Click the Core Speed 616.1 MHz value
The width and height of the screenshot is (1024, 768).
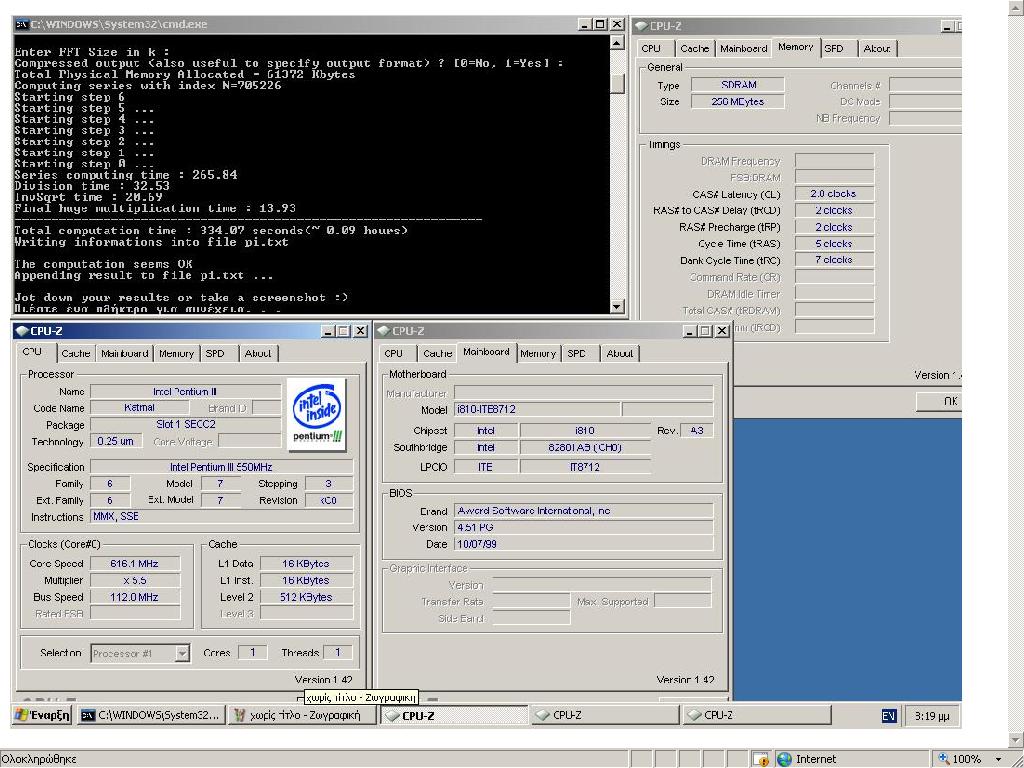pyautogui.click(x=135, y=564)
